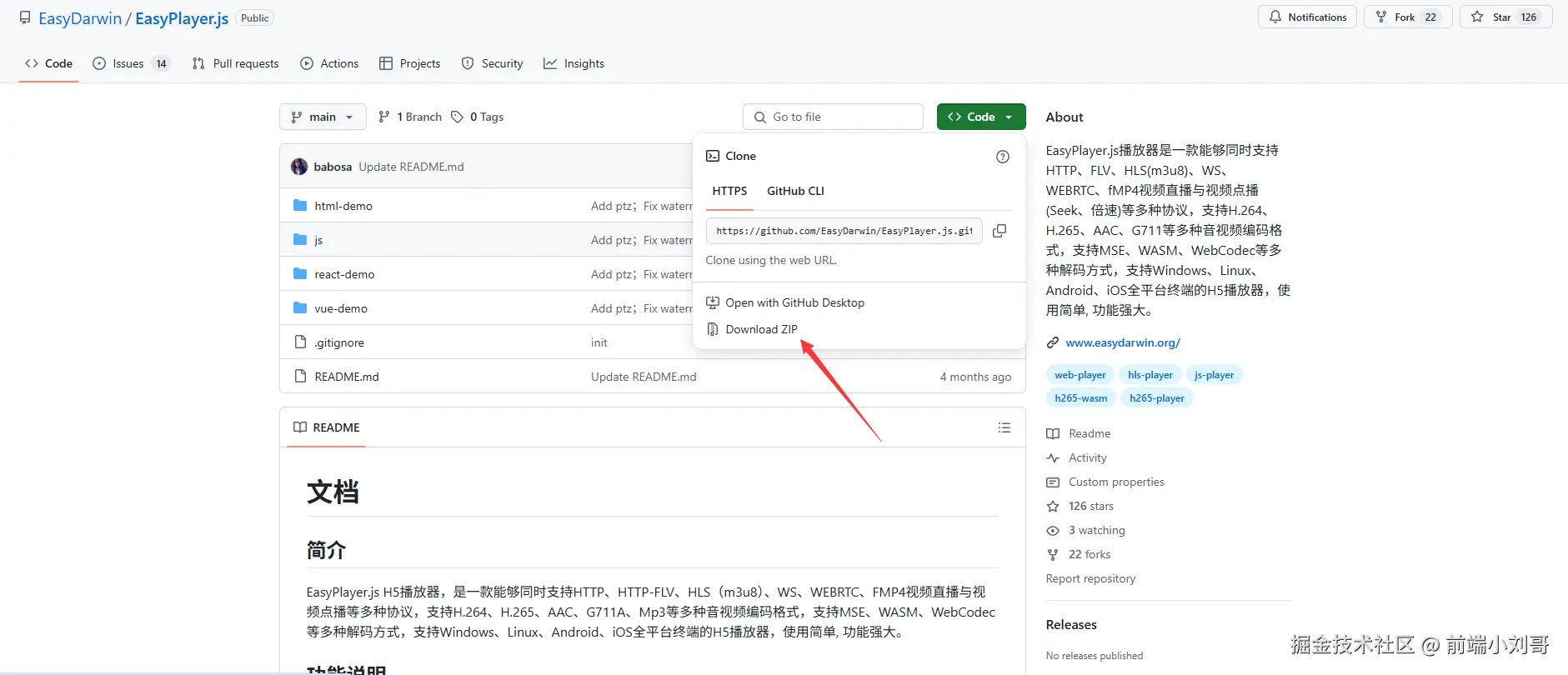This screenshot has height=675, width=1568.
Task: View the 1 Branch link
Action: pyautogui.click(x=410, y=117)
